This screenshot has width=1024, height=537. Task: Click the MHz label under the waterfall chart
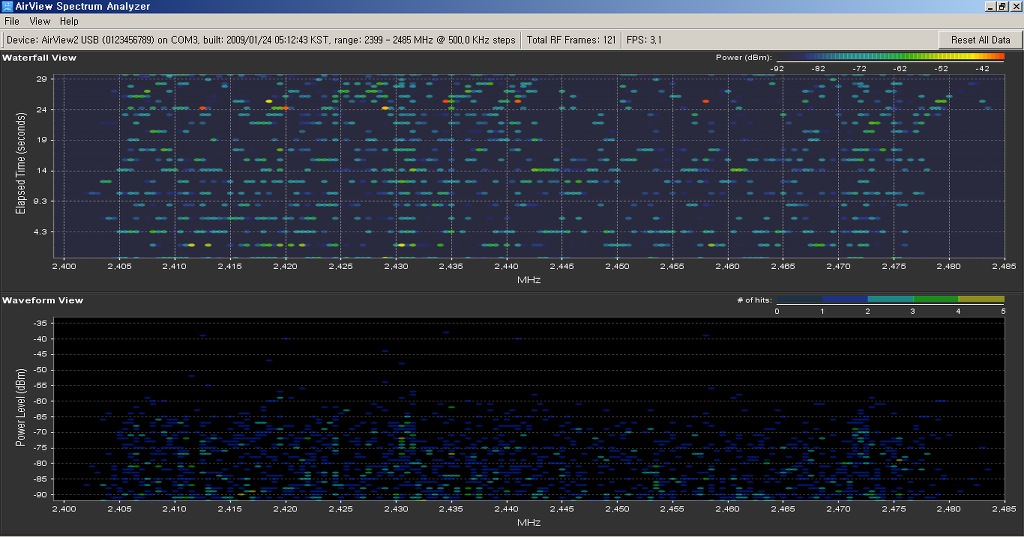(528, 280)
